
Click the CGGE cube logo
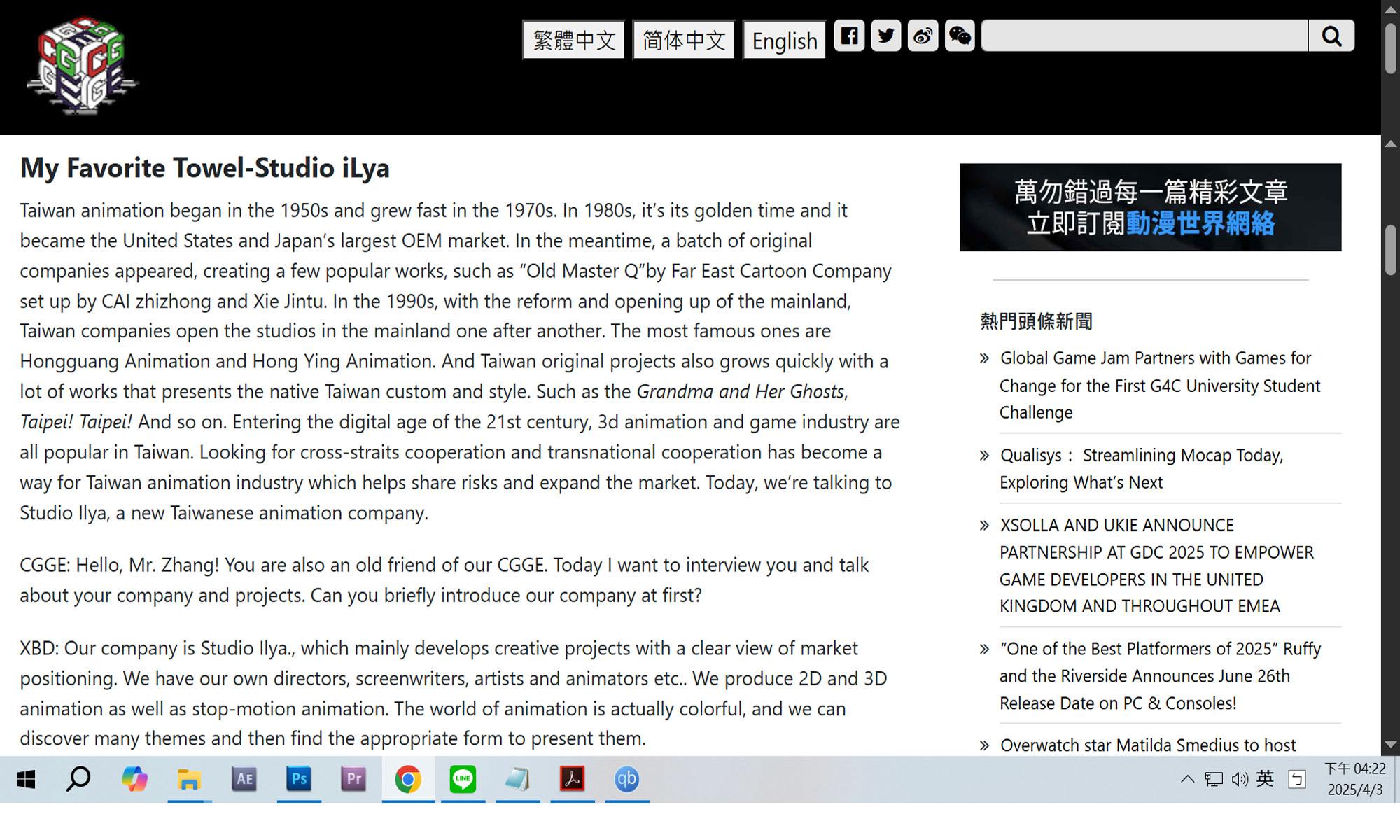(x=83, y=66)
